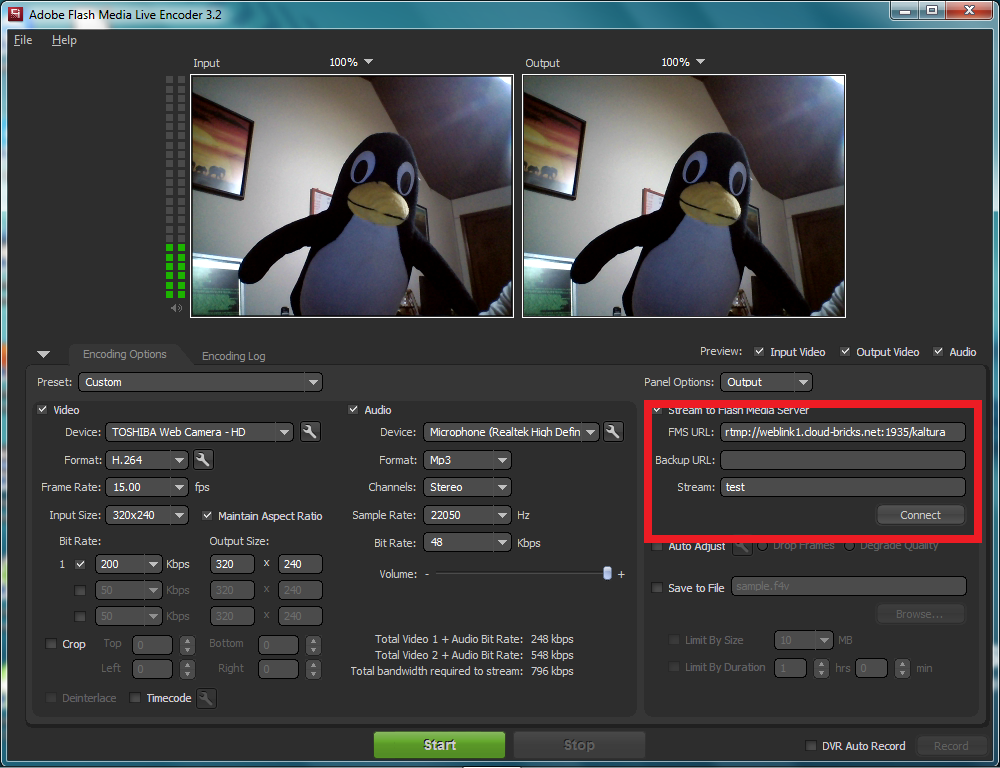Open Output preview zoom dropdown
The width and height of the screenshot is (1000, 768).
click(683, 62)
